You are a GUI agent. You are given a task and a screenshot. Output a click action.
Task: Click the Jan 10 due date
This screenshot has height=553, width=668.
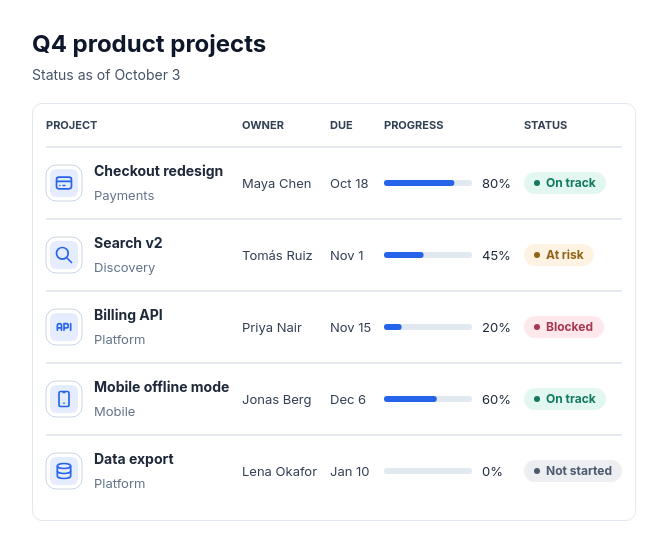[349, 472]
